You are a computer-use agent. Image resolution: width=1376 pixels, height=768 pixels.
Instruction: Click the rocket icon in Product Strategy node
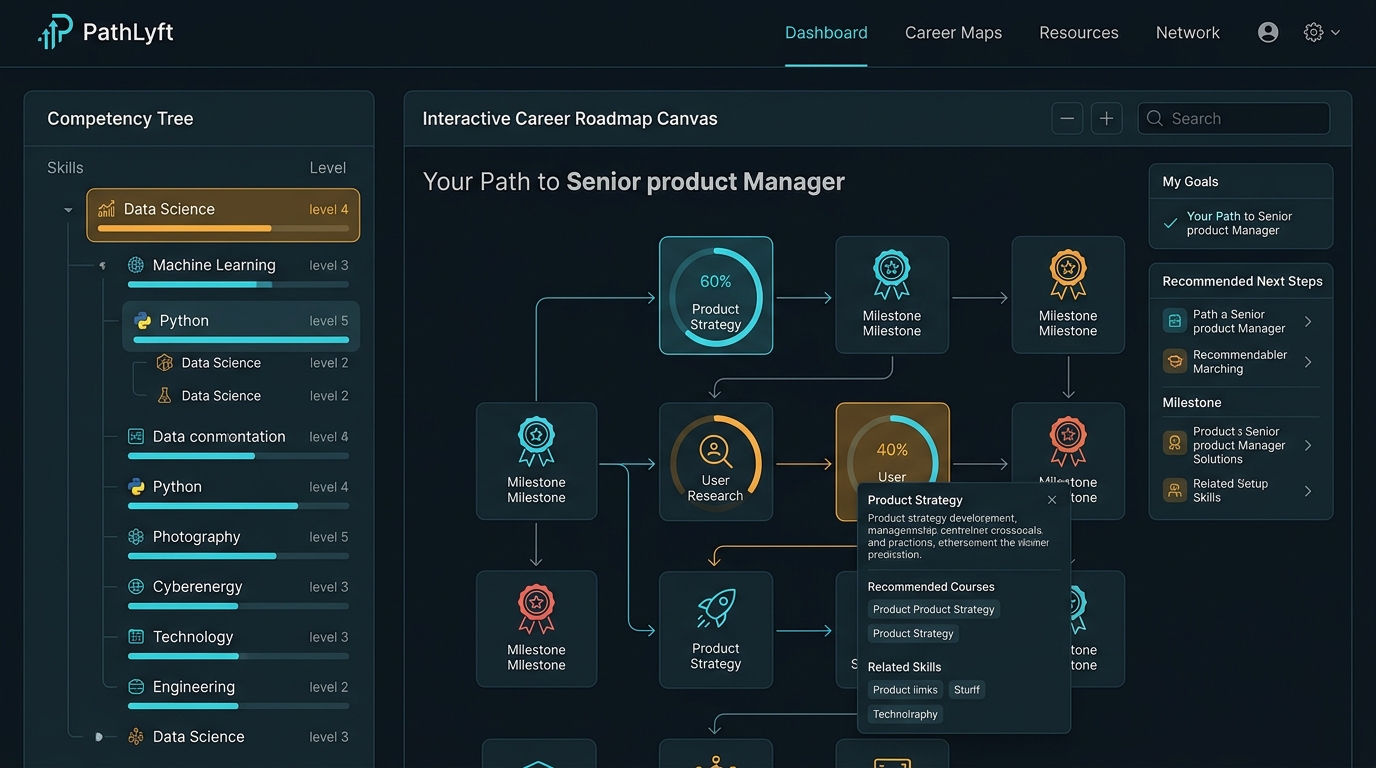click(716, 609)
